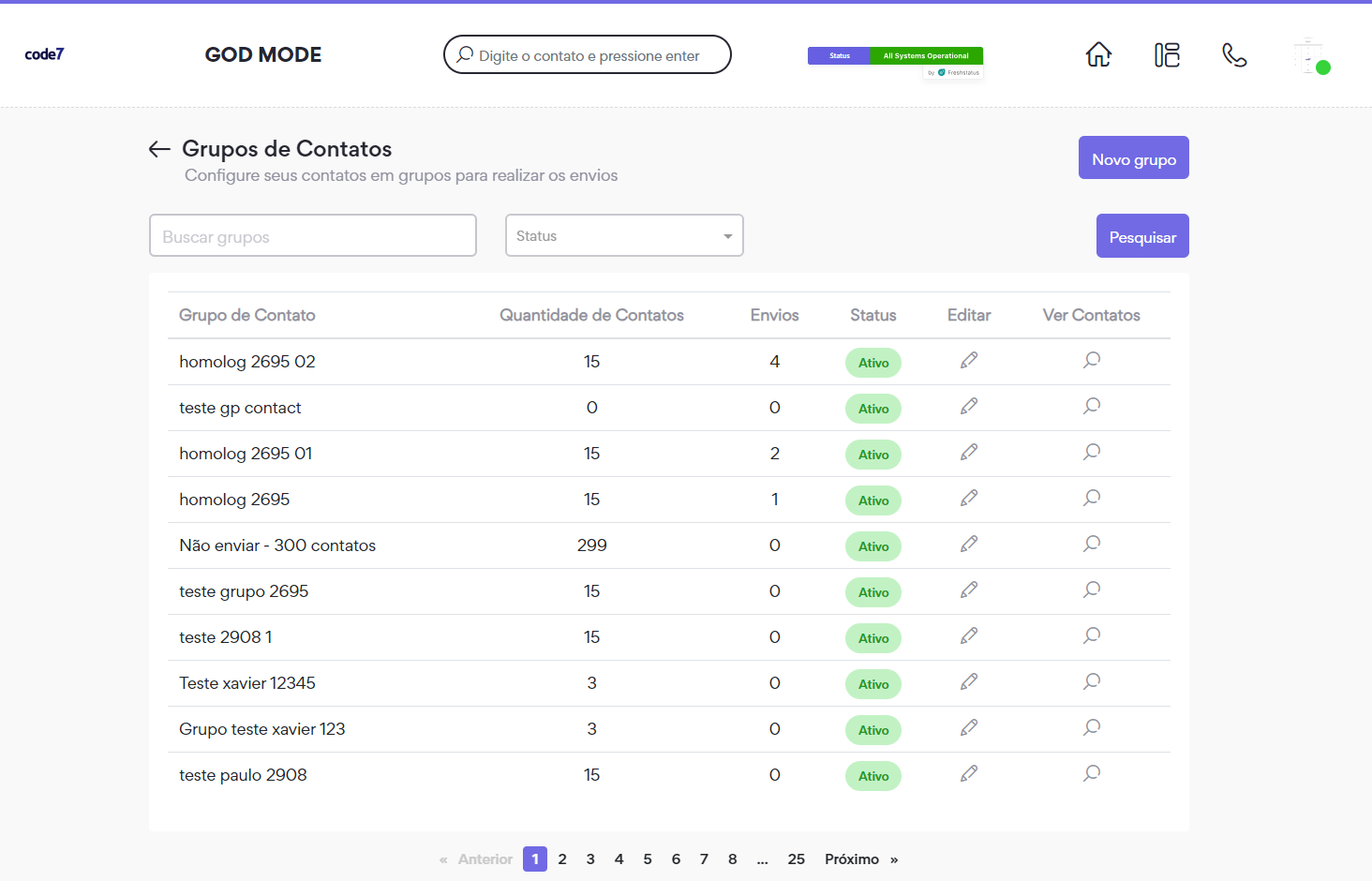Go to page 2
Screen dimensions: 1372x881
(562, 859)
